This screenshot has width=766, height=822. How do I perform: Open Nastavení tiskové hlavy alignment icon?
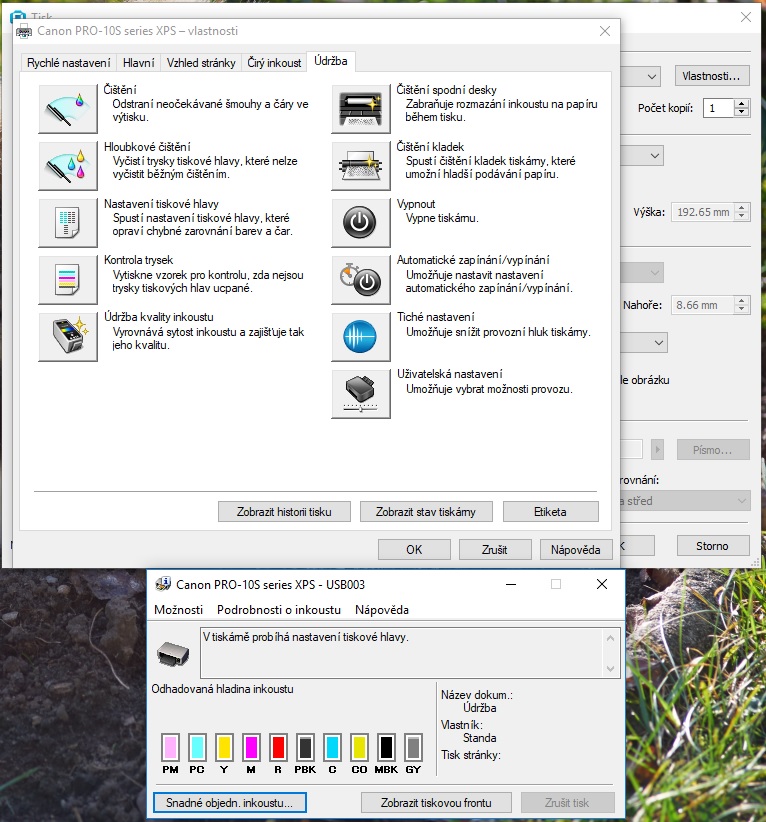(x=67, y=223)
